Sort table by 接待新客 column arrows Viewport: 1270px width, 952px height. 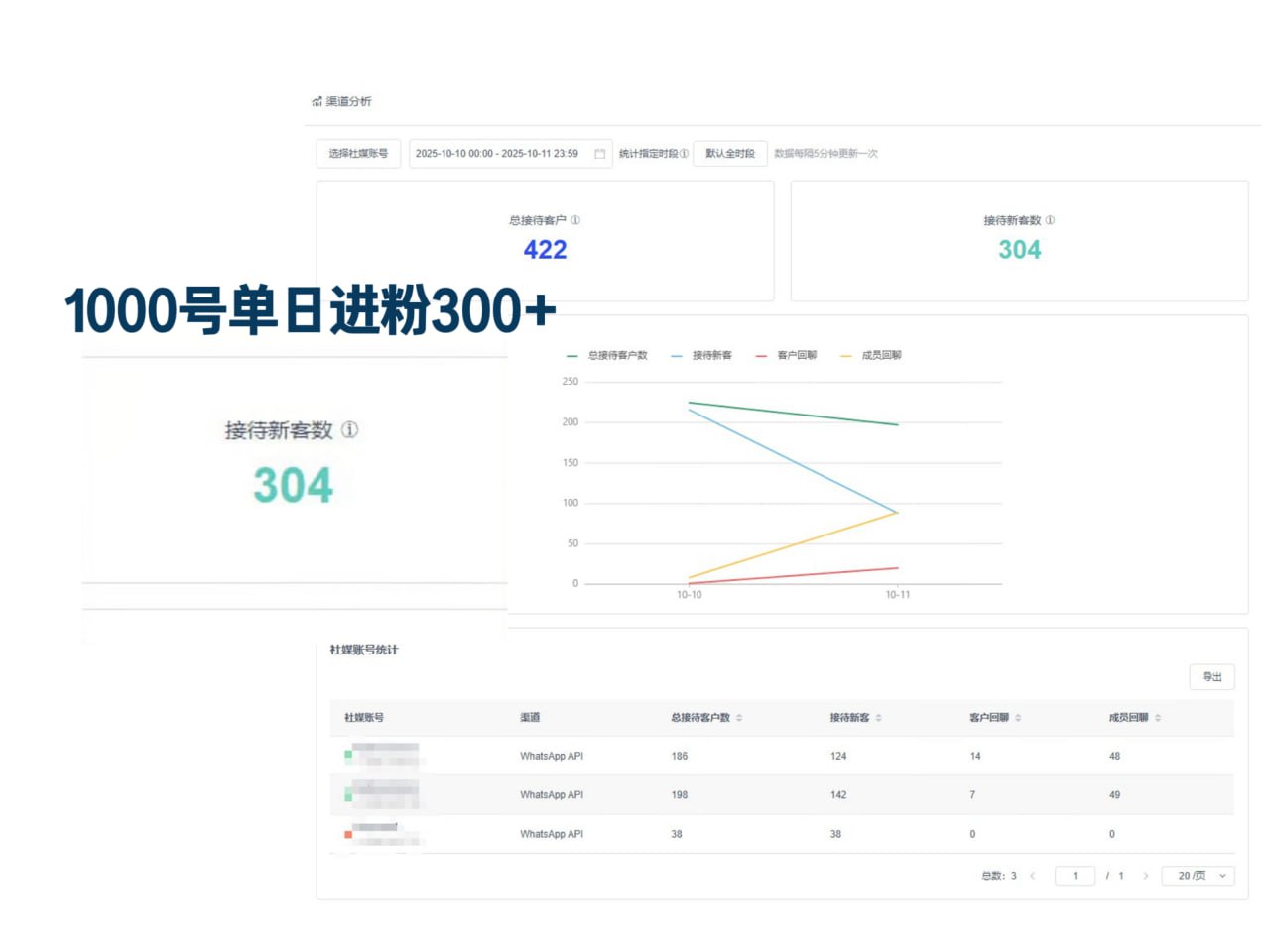point(879,718)
